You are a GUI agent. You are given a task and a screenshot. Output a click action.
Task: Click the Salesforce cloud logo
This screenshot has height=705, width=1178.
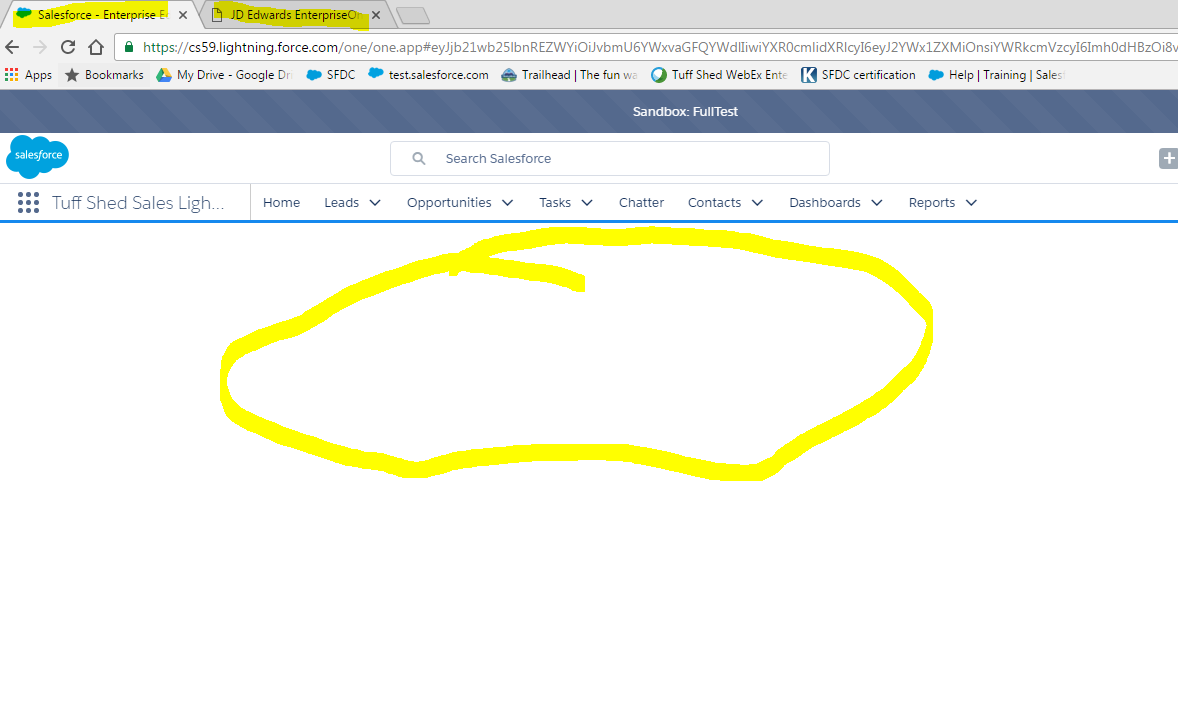(x=38, y=156)
